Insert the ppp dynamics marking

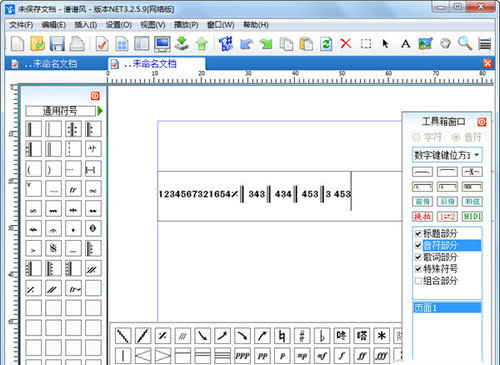click(242, 356)
